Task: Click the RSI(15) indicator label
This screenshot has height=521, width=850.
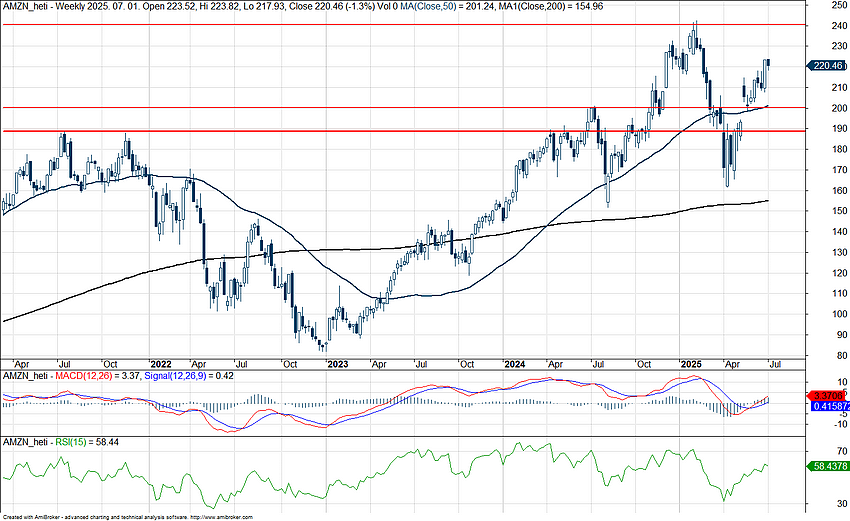Action: tap(71, 442)
